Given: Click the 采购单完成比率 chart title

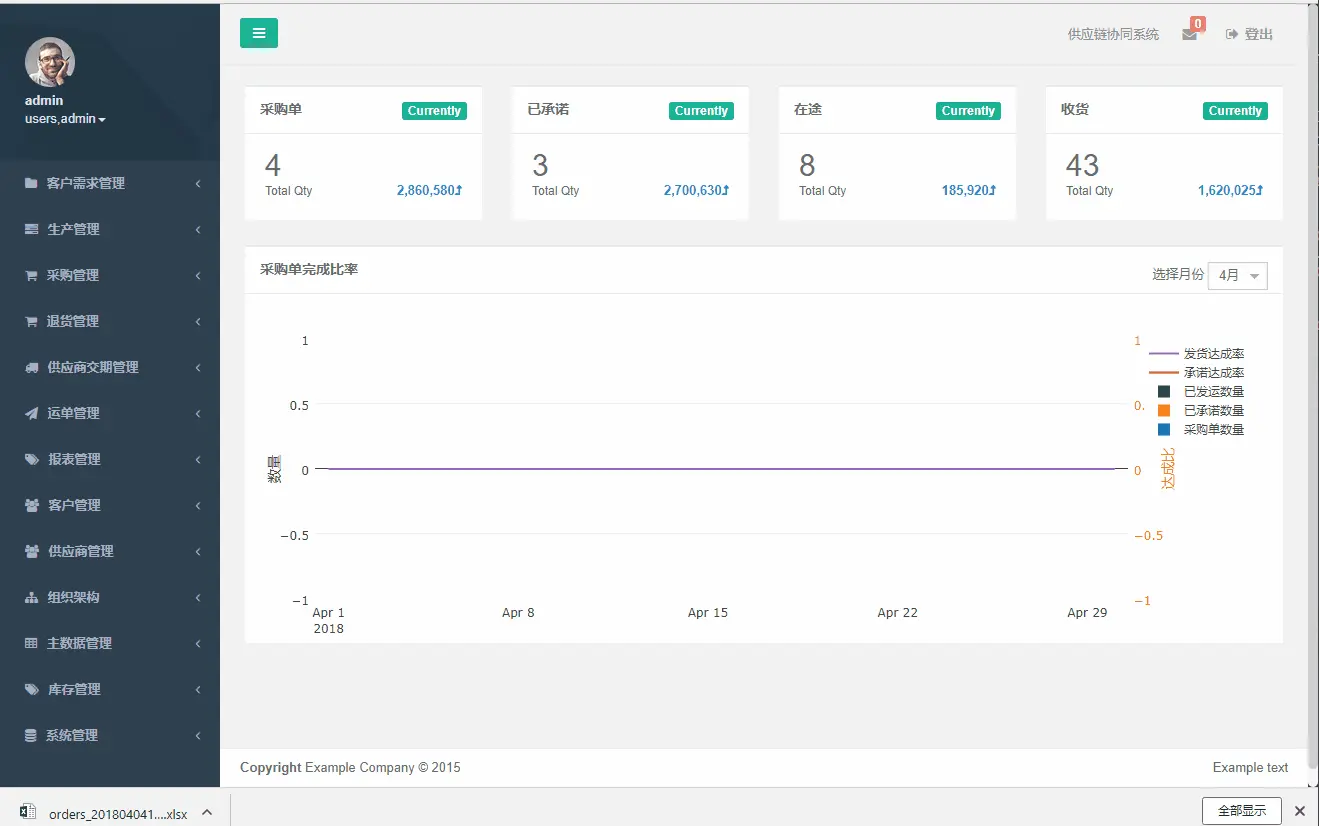Looking at the screenshot, I should click(309, 270).
